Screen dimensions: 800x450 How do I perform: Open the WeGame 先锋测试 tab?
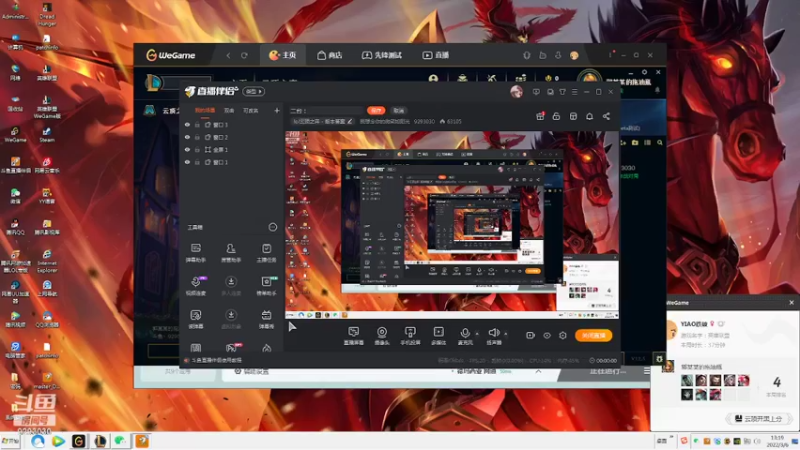[382, 55]
